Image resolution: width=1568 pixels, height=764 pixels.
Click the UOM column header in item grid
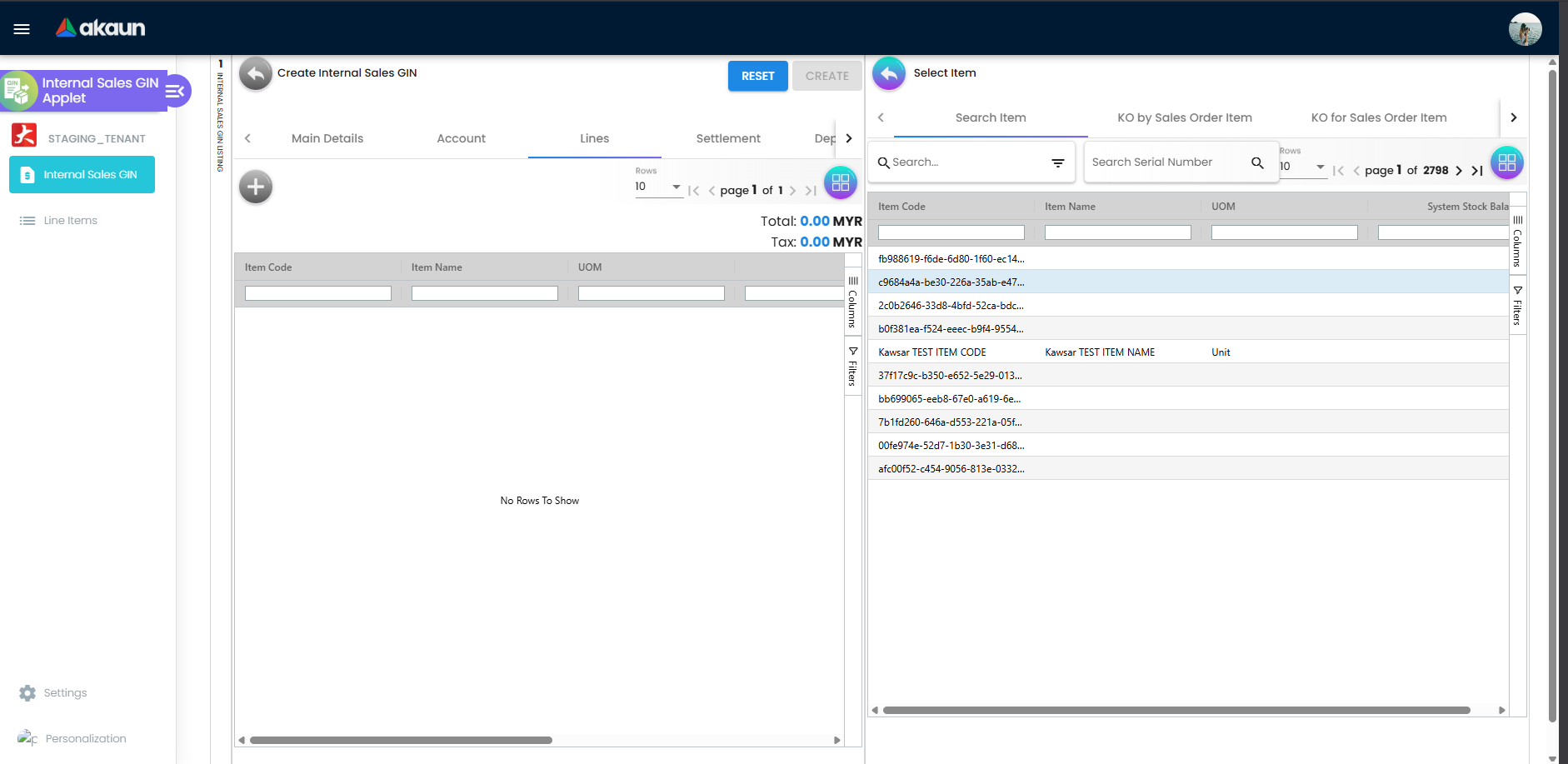coord(1223,207)
